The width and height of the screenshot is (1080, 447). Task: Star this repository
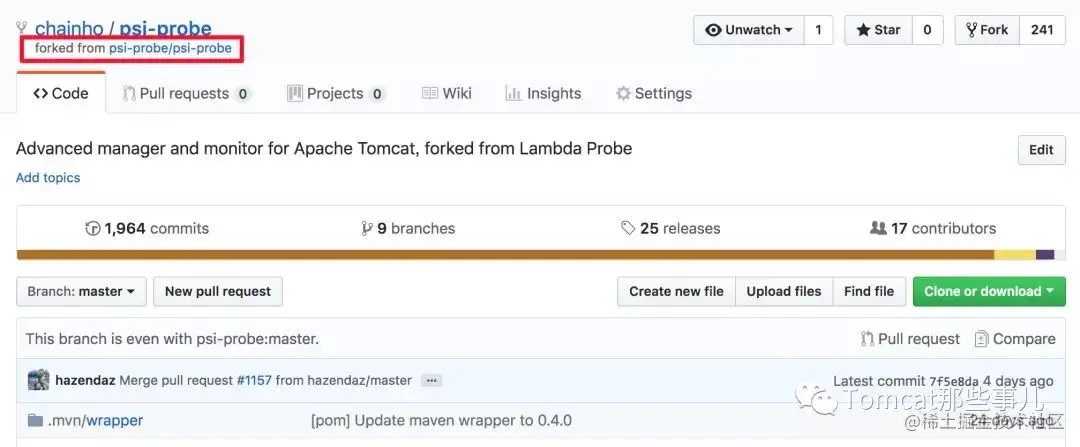(x=877, y=30)
